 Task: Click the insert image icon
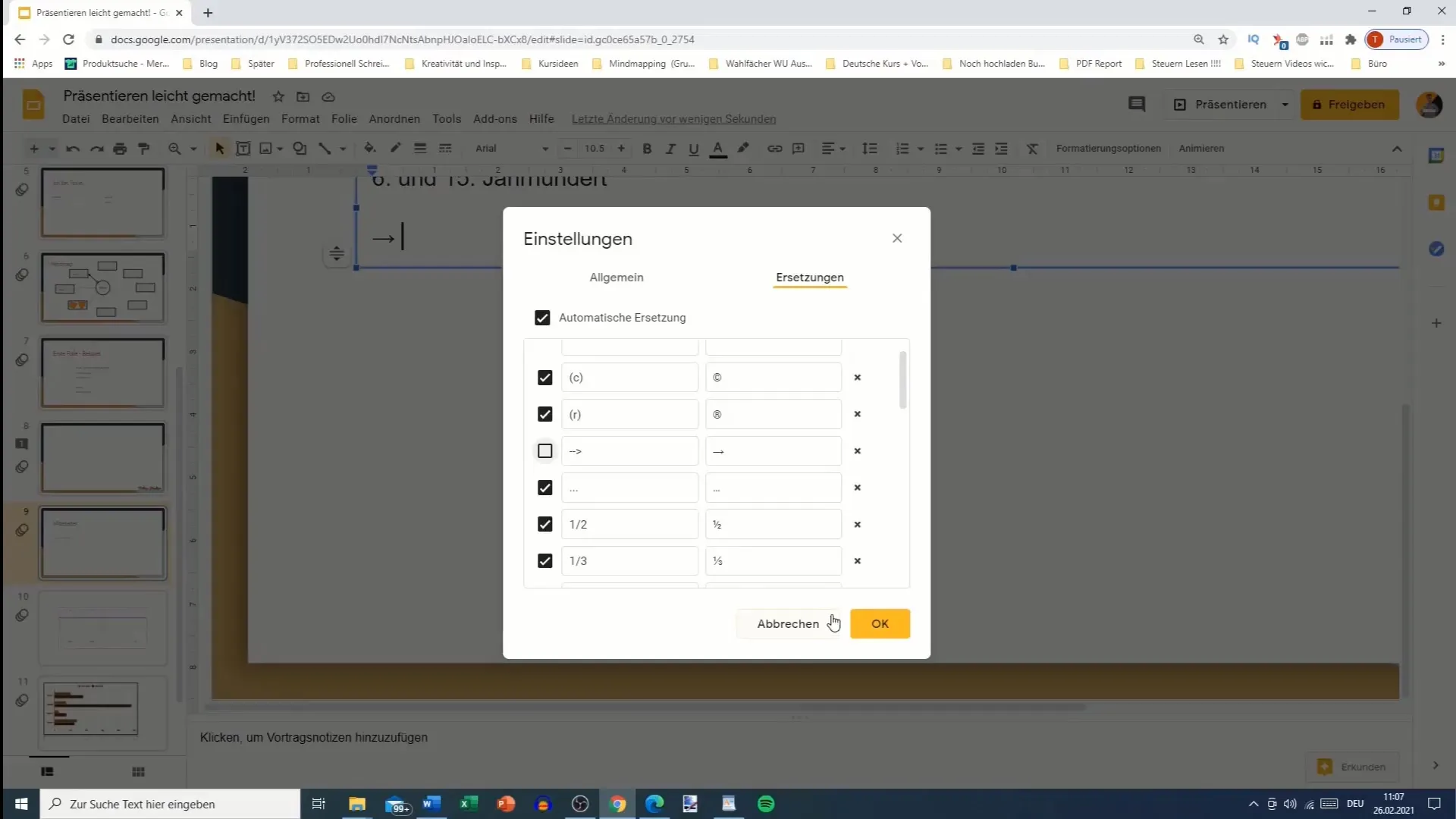pyautogui.click(x=265, y=149)
